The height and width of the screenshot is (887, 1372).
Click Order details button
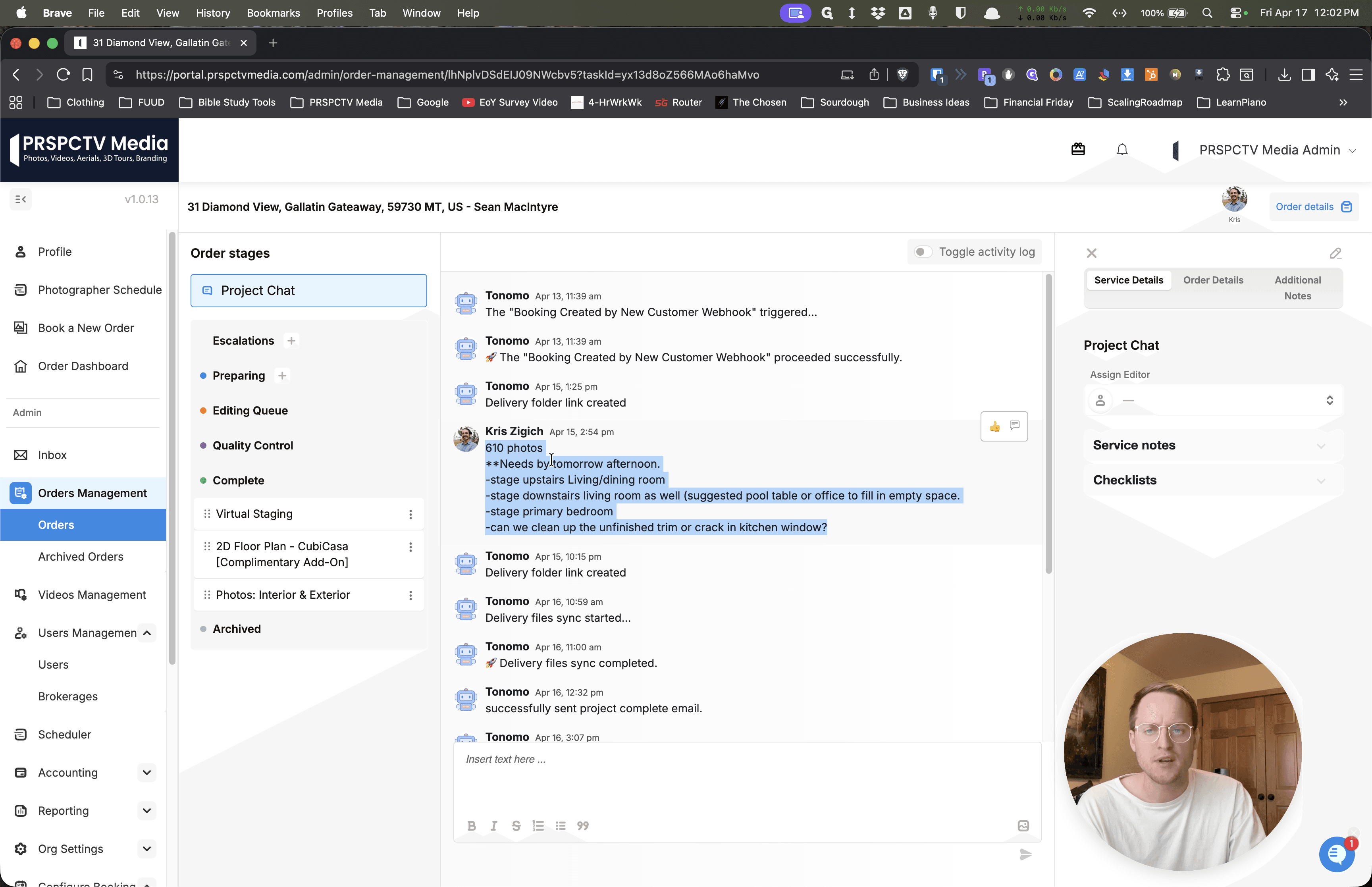click(1313, 207)
